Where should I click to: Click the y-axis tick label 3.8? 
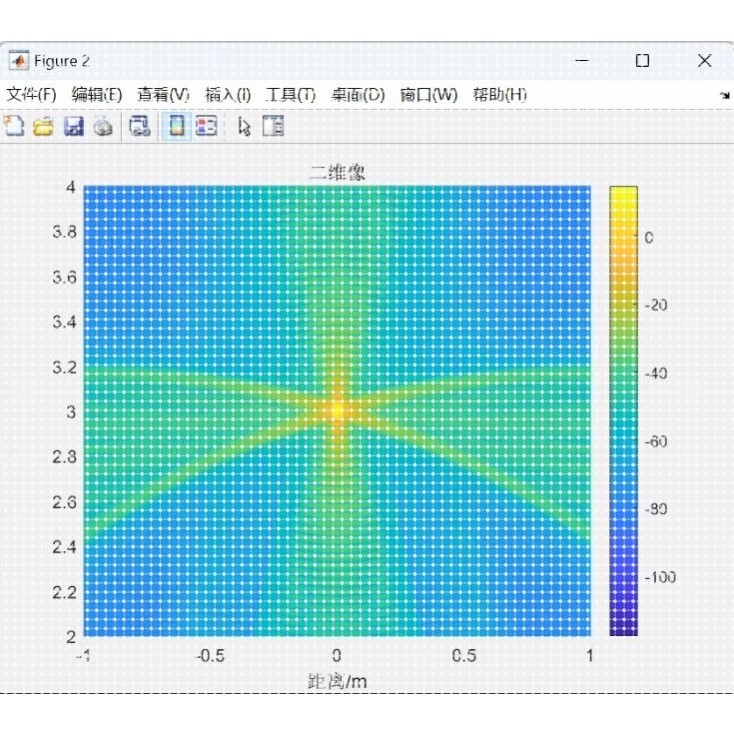coord(65,232)
